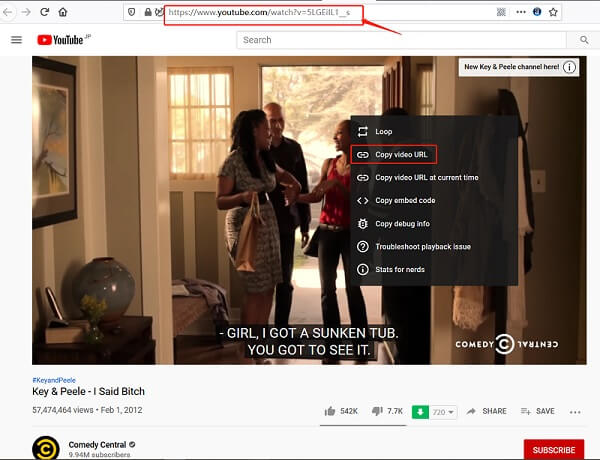Run the search with the magnifier button
Viewport: 600px width, 460px height.
[584, 40]
